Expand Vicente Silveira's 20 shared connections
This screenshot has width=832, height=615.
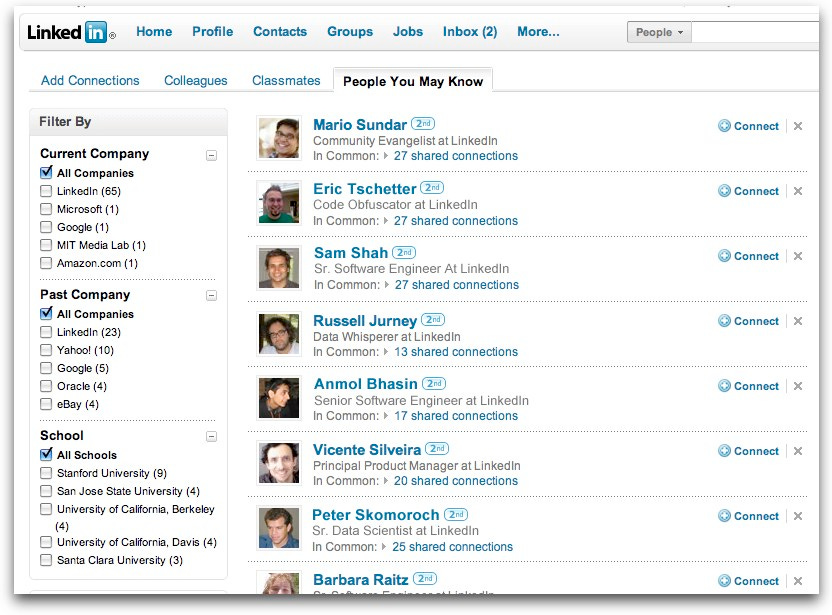pos(455,481)
